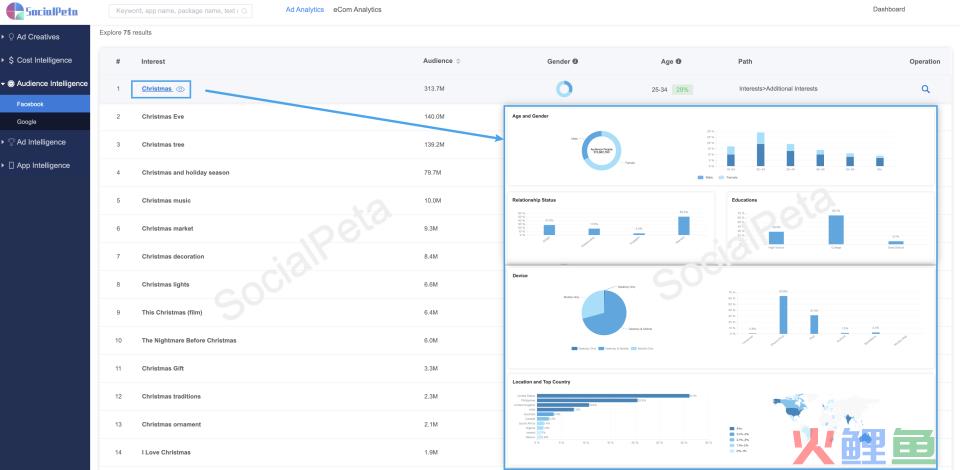Click the 79.7M audience value
Viewport: 960px width, 470px height.
tap(432, 173)
